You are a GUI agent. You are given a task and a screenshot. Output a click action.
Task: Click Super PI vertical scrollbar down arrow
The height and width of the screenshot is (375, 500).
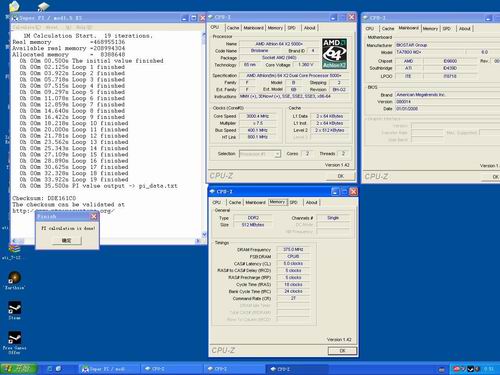(204, 234)
